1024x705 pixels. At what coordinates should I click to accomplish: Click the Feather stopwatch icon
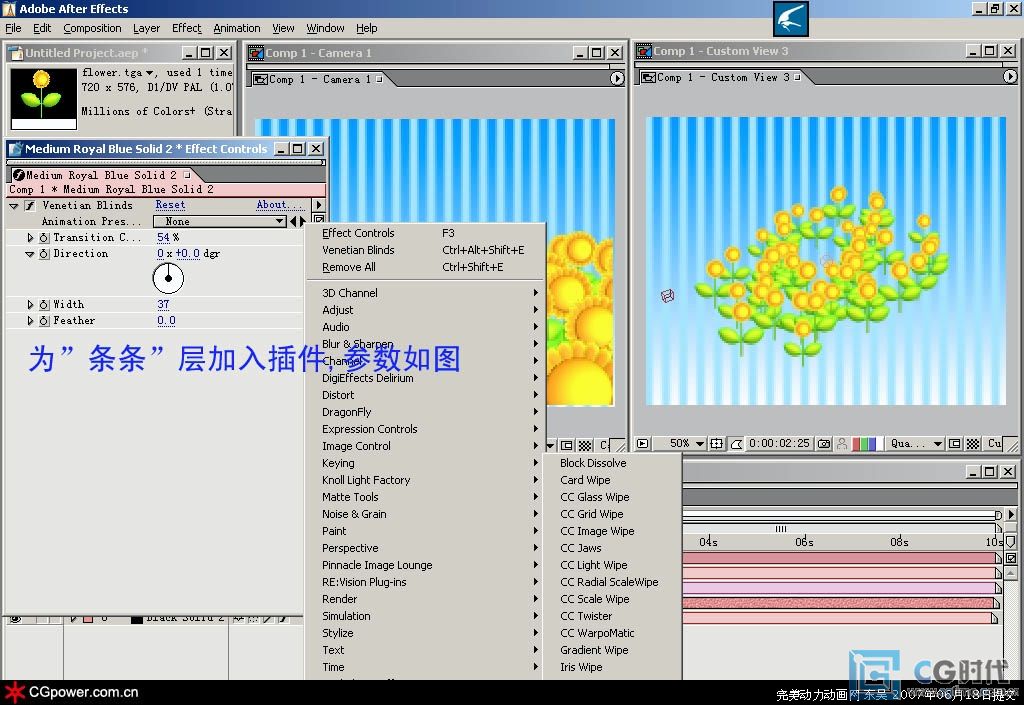[x=44, y=321]
